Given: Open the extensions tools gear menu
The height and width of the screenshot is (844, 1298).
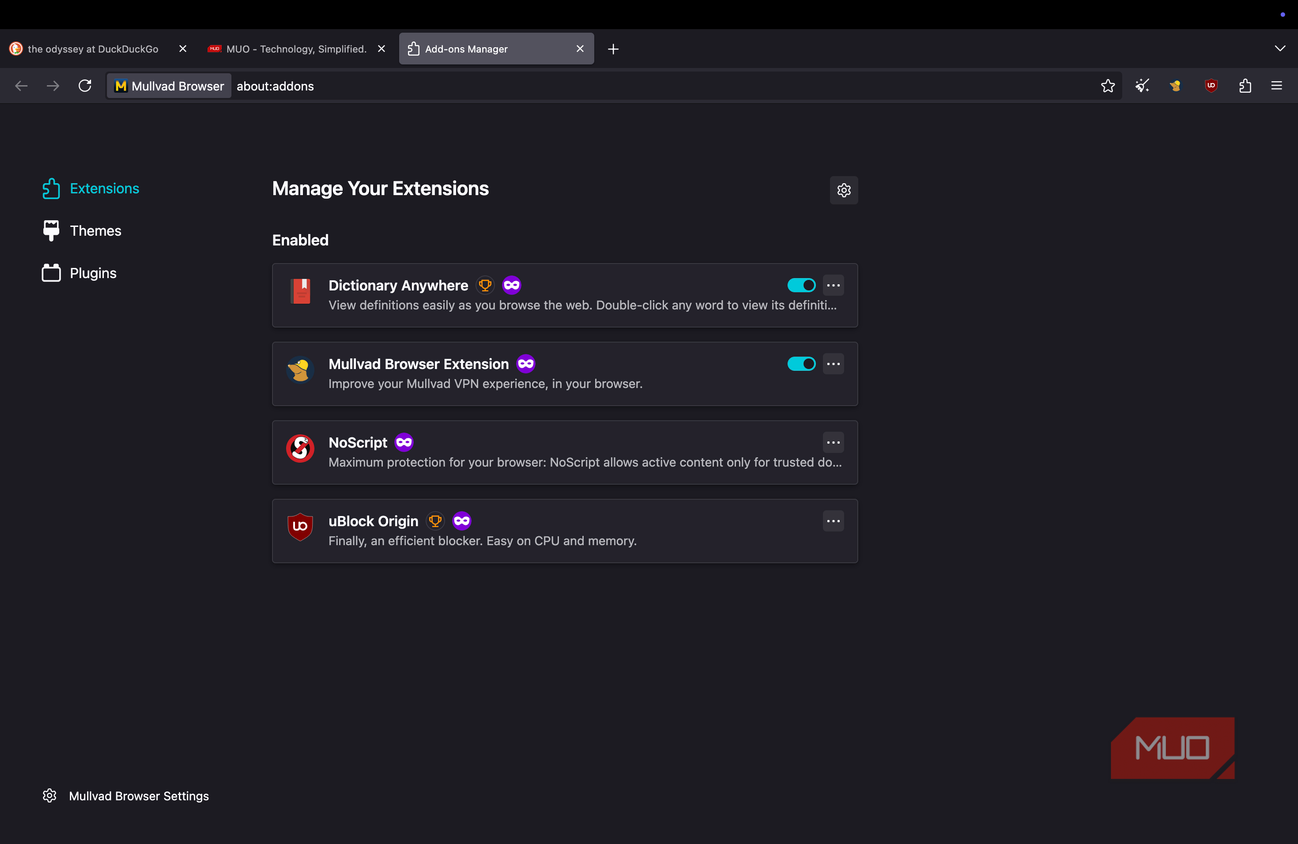Looking at the screenshot, I should tap(844, 190).
